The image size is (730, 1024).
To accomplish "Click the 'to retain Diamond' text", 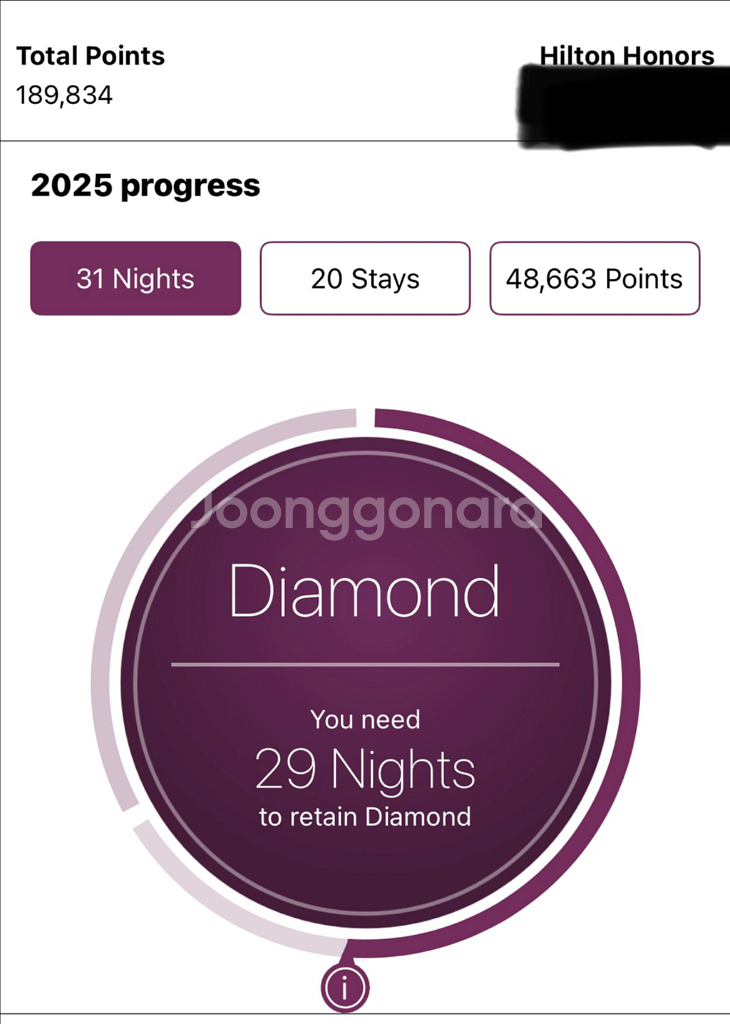I will click(x=365, y=817).
